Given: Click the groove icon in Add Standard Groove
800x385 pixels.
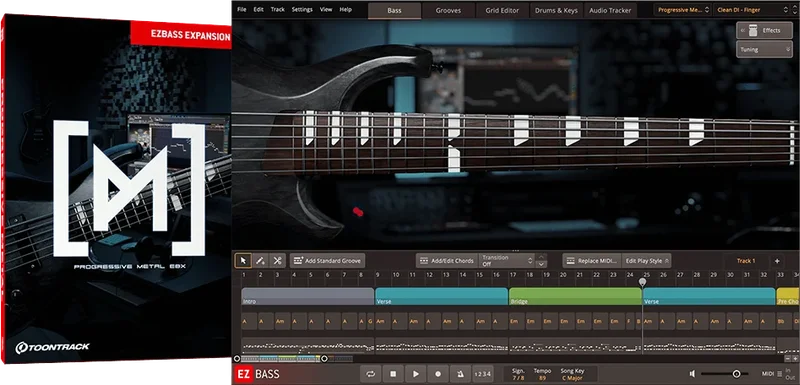Looking at the screenshot, I should [298, 261].
